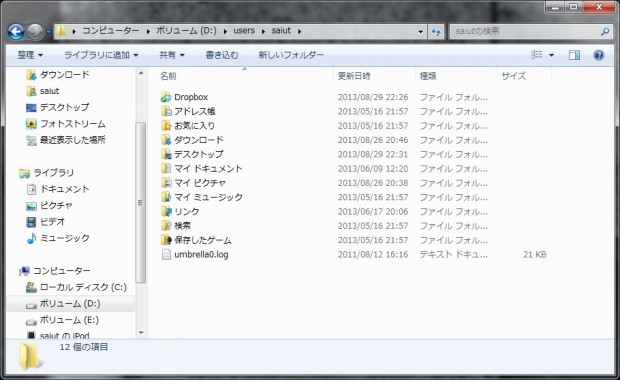Screen dimensions: 620x380
Task: Create a 新しいフォルダー
Action: coord(291,55)
